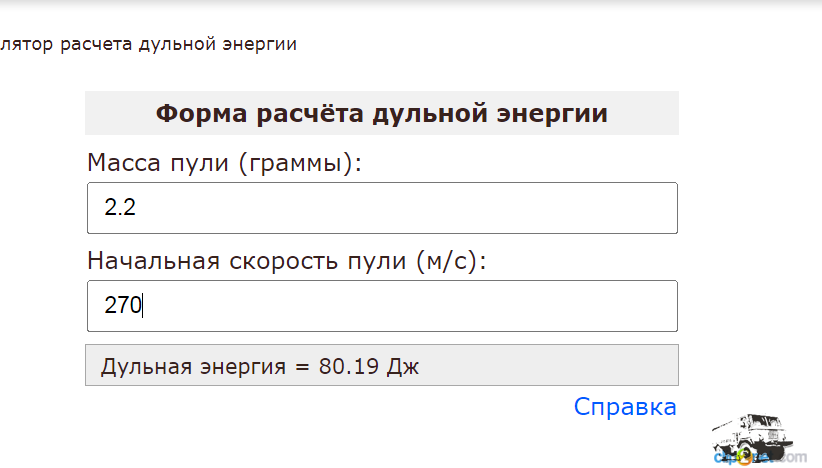The width and height of the screenshot is (822, 468).
Task: Click the Масса пули (граммы) label
Action: (224, 163)
